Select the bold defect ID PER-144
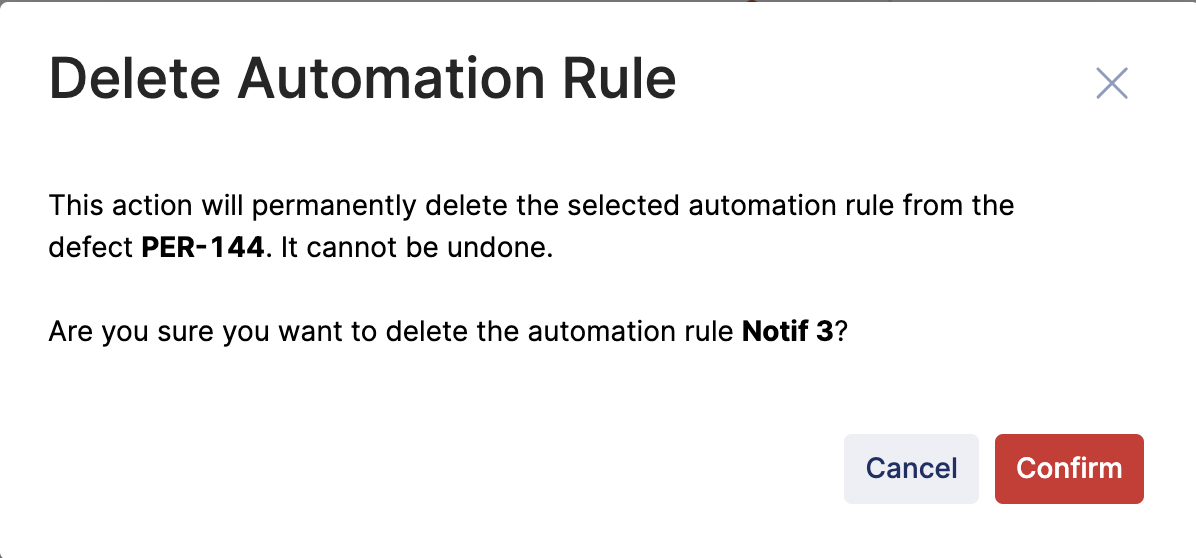This screenshot has width=1196, height=558. click(x=205, y=248)
